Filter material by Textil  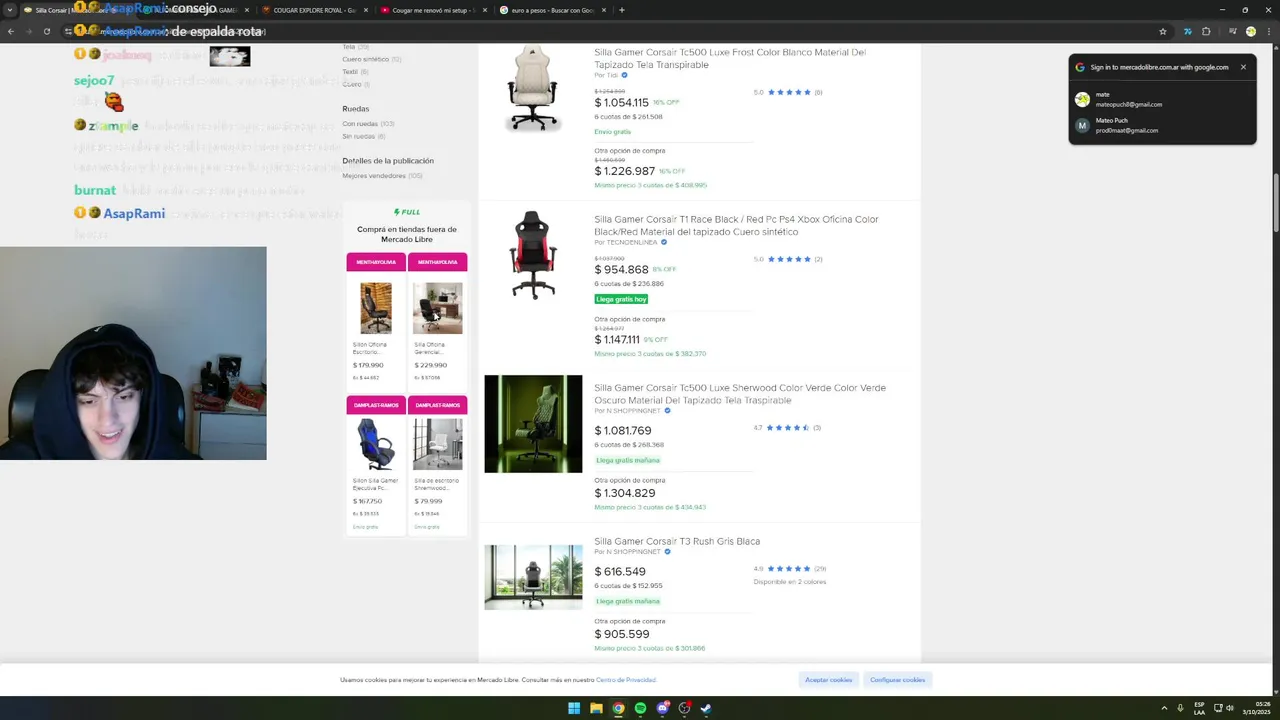[x=355, y=72]
